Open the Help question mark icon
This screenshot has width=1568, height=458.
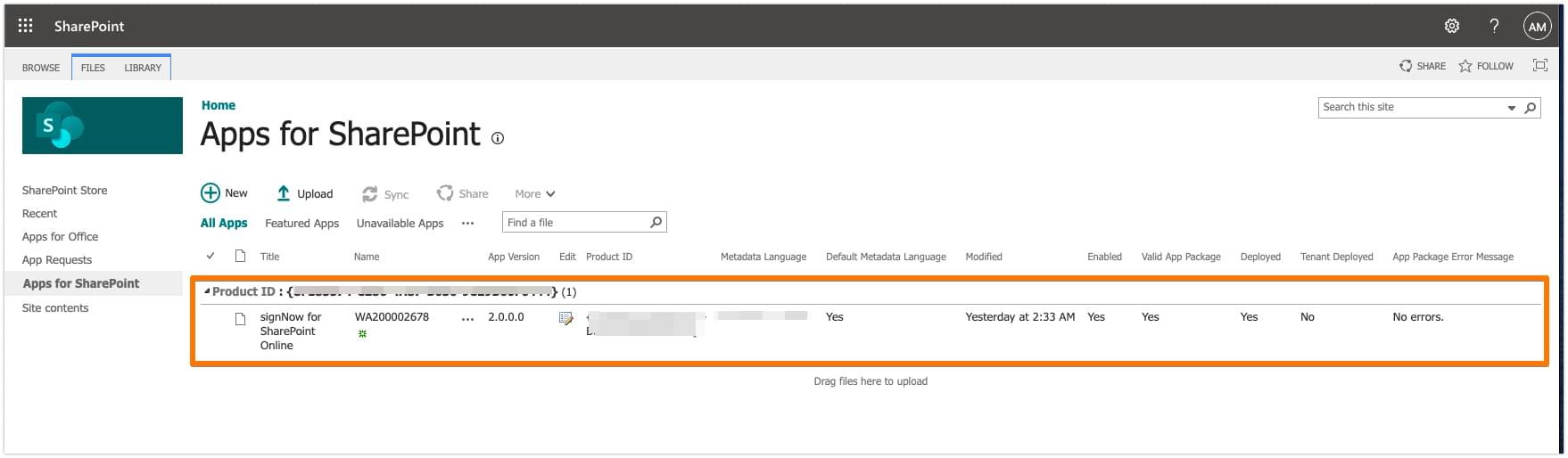1494,26
